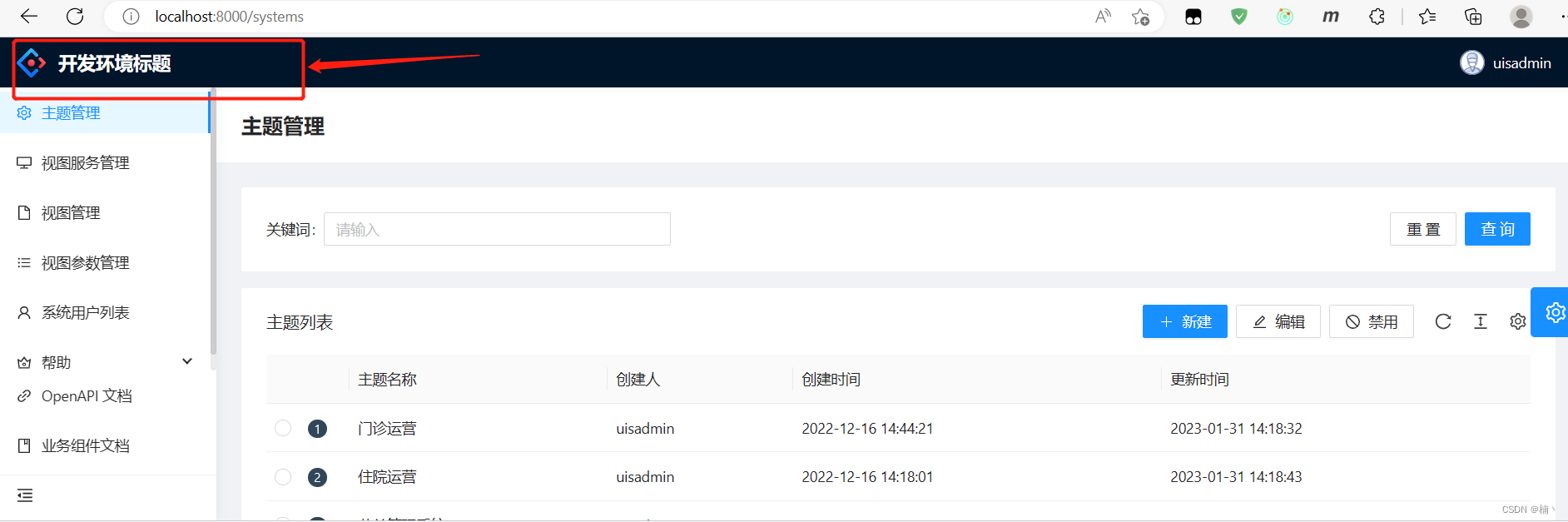The width and height of the screenshot is (1568, 522).
Task: Go to 视图管理 menu item
Action: (105, 213)
